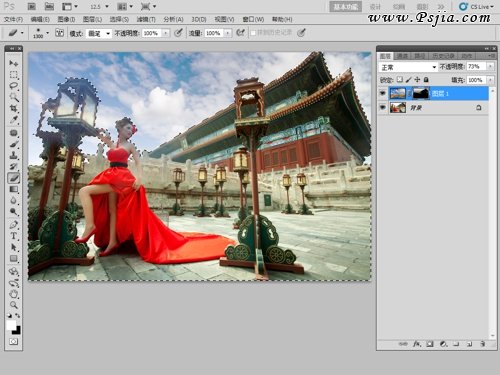The image size is (500, 375).
Task: Select the Blur tool
Action: pos(13,201)
